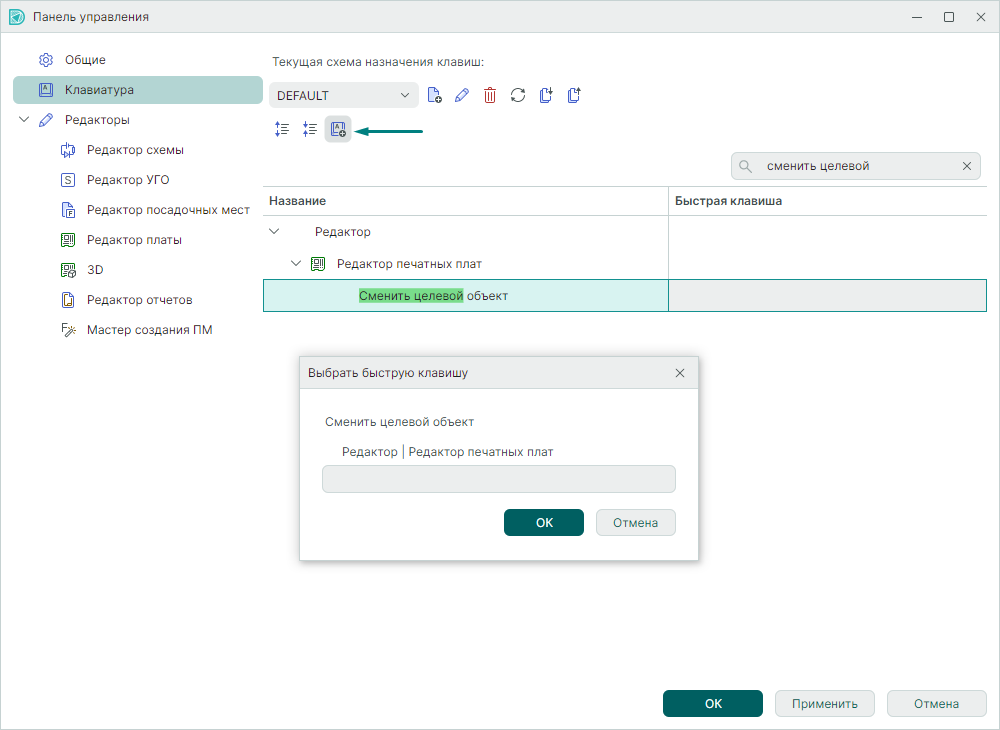Select Редактор платы in the sidebar

pyautogui.click(x=134, y=240)
